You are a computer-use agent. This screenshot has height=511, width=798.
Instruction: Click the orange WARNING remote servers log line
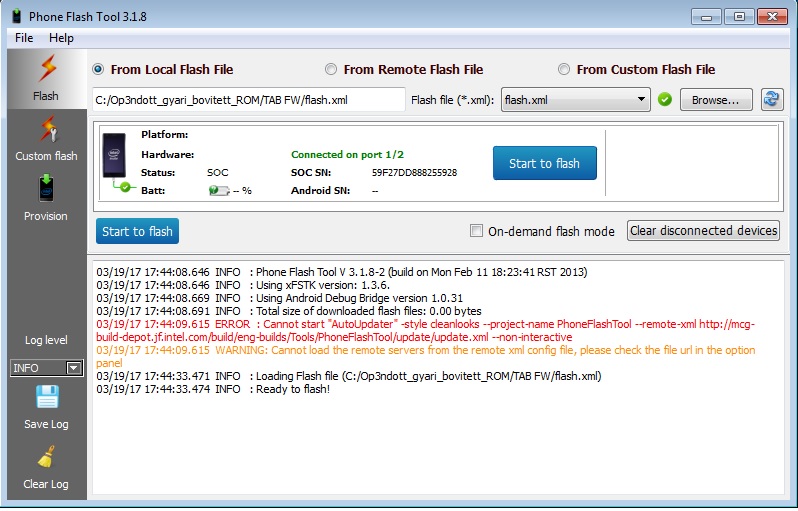pos(425,357)
